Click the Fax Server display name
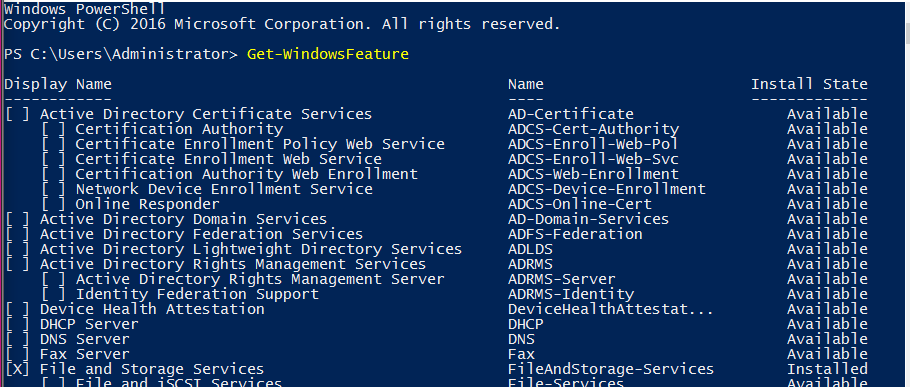The image size is (910, 387). click(85, 354)
